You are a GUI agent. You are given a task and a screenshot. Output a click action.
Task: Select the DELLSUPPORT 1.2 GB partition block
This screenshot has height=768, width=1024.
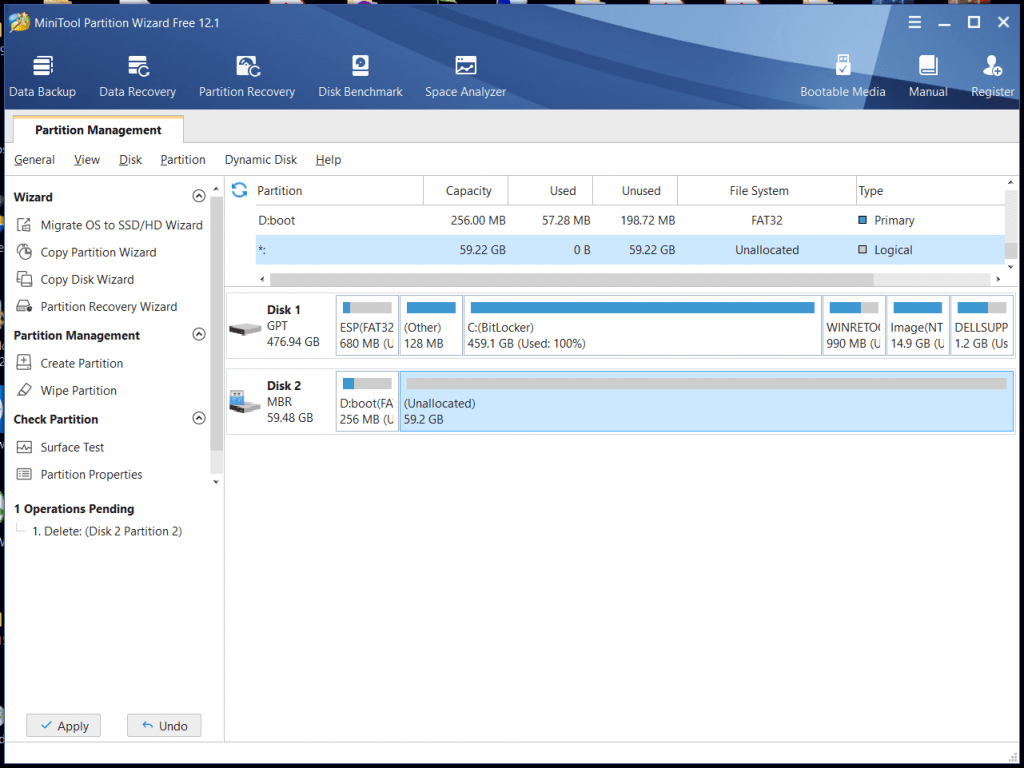[982, 326]
